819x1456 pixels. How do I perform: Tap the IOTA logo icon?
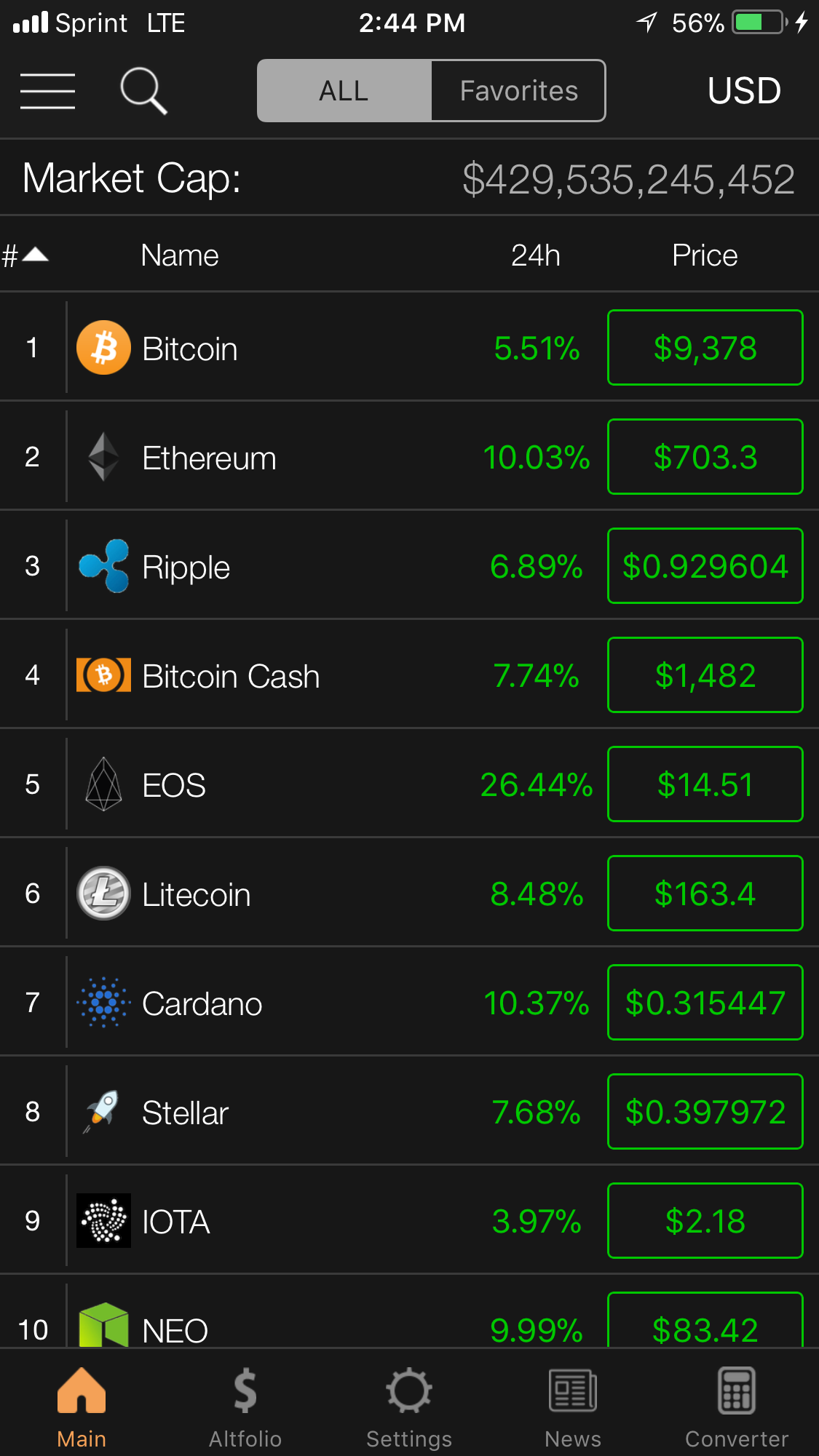point(103,1221)
